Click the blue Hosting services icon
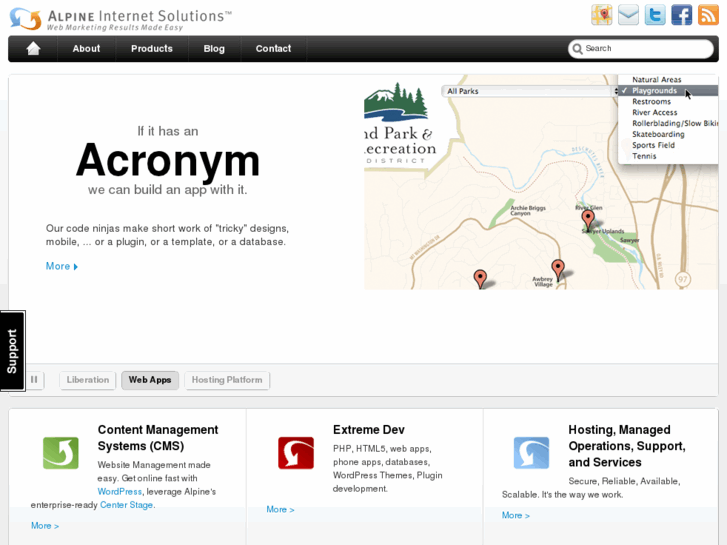This screenshot has width=727, height=545. click(x=531, y=453)
